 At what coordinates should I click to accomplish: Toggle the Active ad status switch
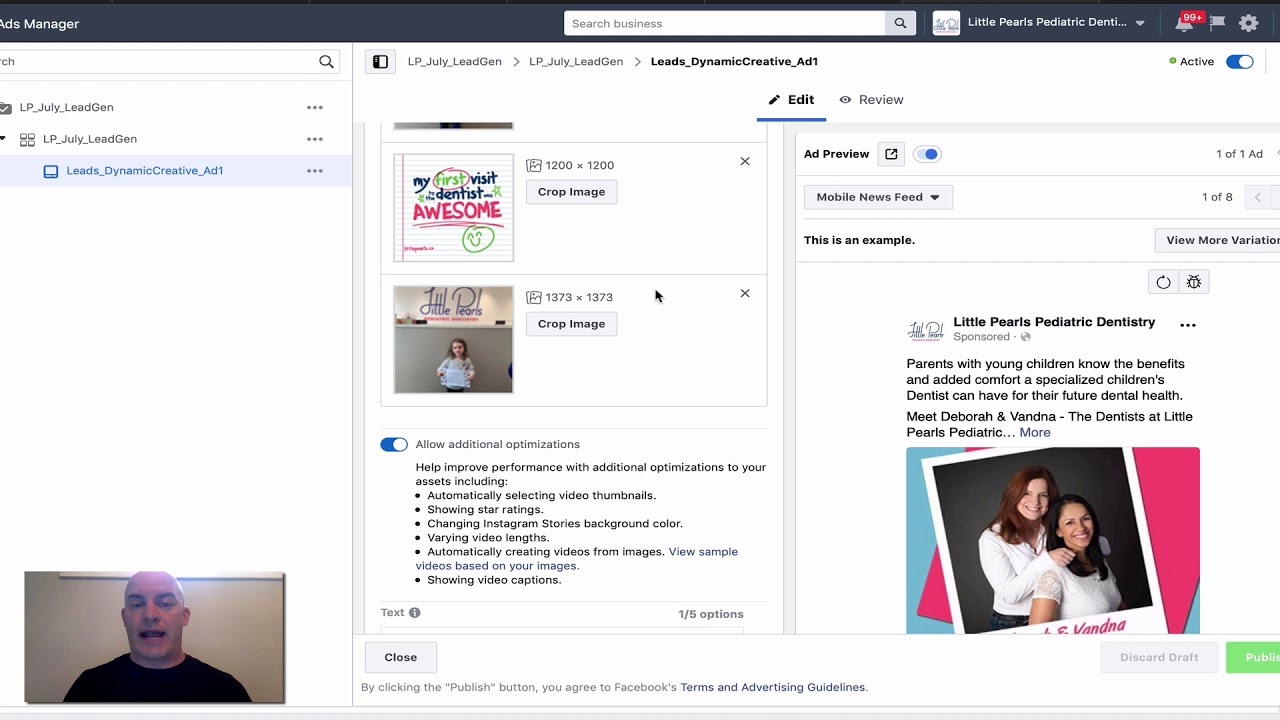[1240, 62]
